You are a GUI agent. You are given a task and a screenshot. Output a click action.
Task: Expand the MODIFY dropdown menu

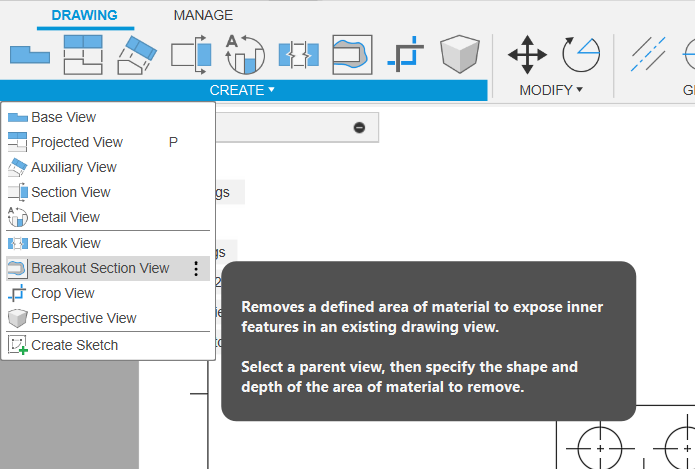[551, 90]
